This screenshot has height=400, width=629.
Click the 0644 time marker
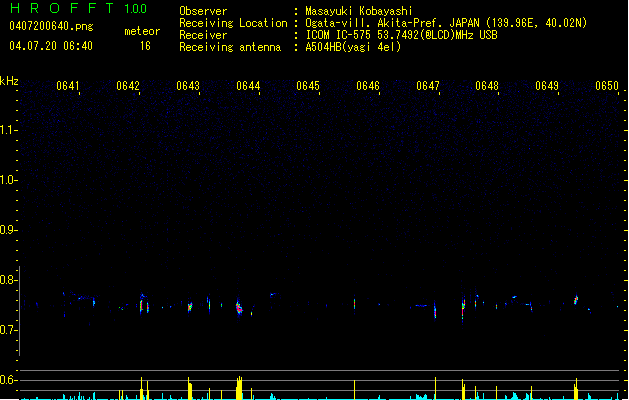point(248,86)
